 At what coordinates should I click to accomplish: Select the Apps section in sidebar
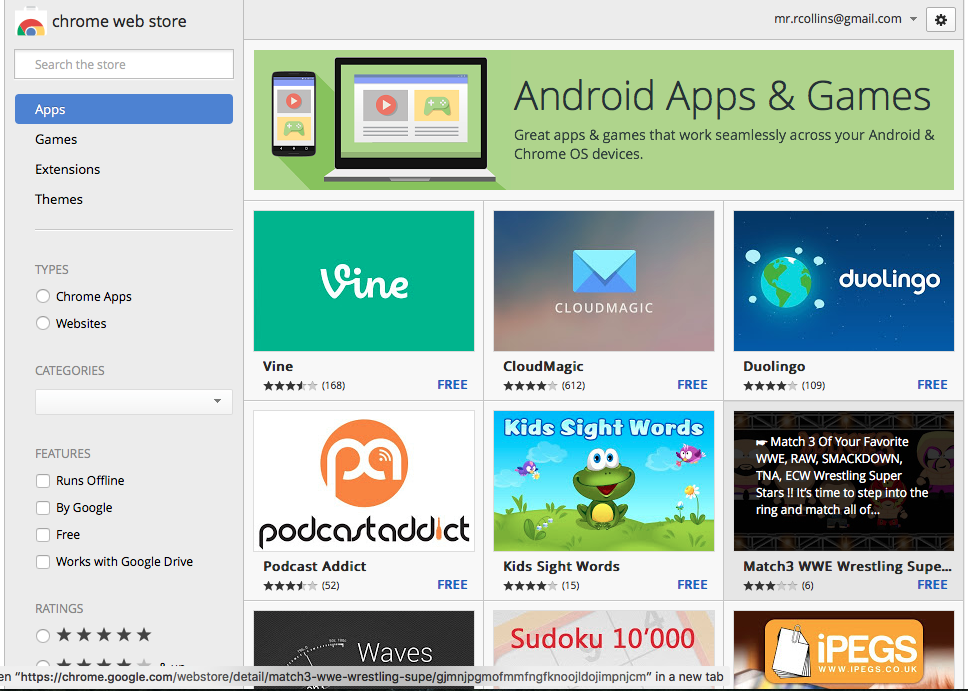[x=124, y=109]
